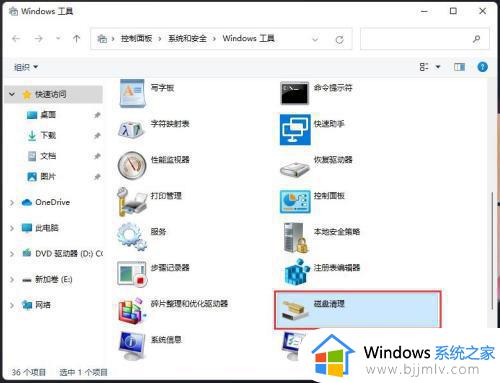The image size is (500, 383).
Task: Click the address bar home icon
Action: click(102, 39)
